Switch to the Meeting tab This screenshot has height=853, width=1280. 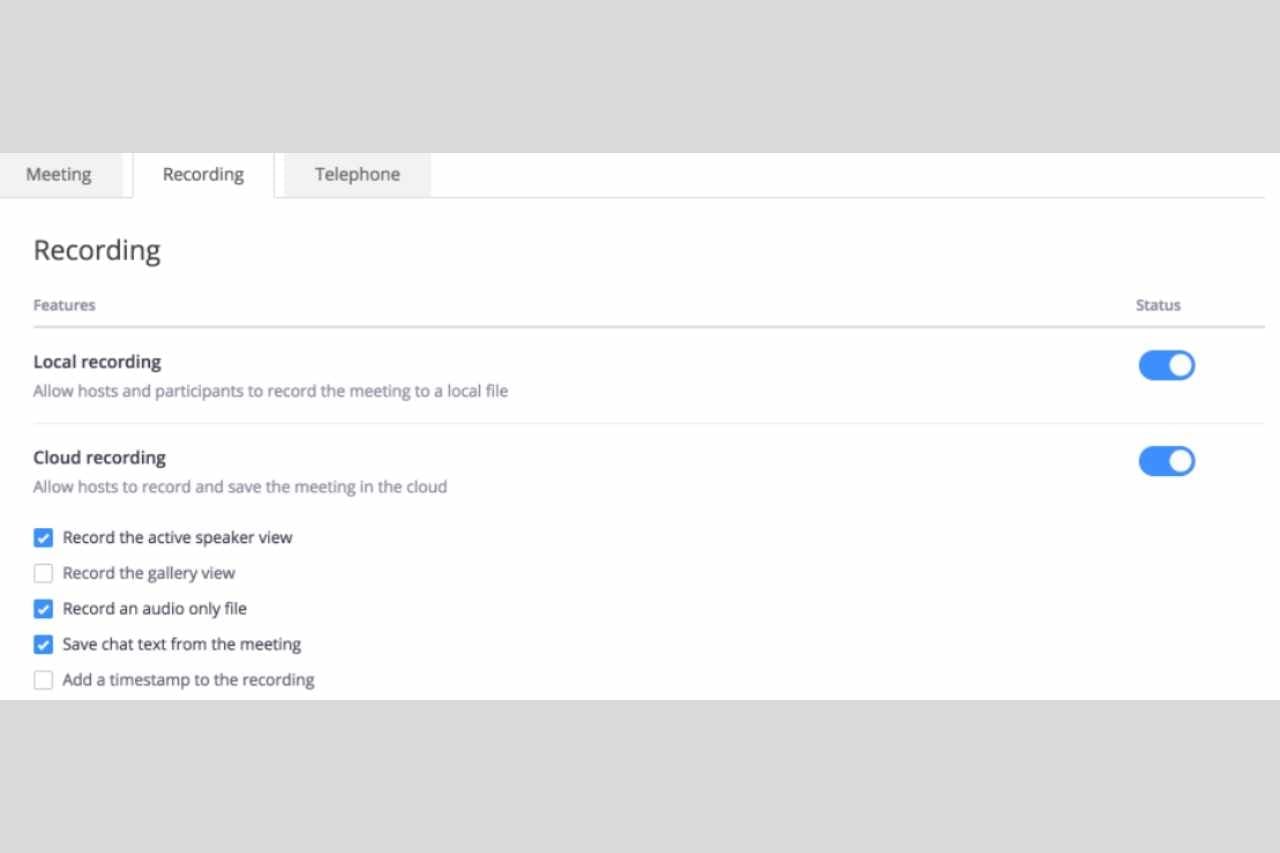click(x=59, y=175)
